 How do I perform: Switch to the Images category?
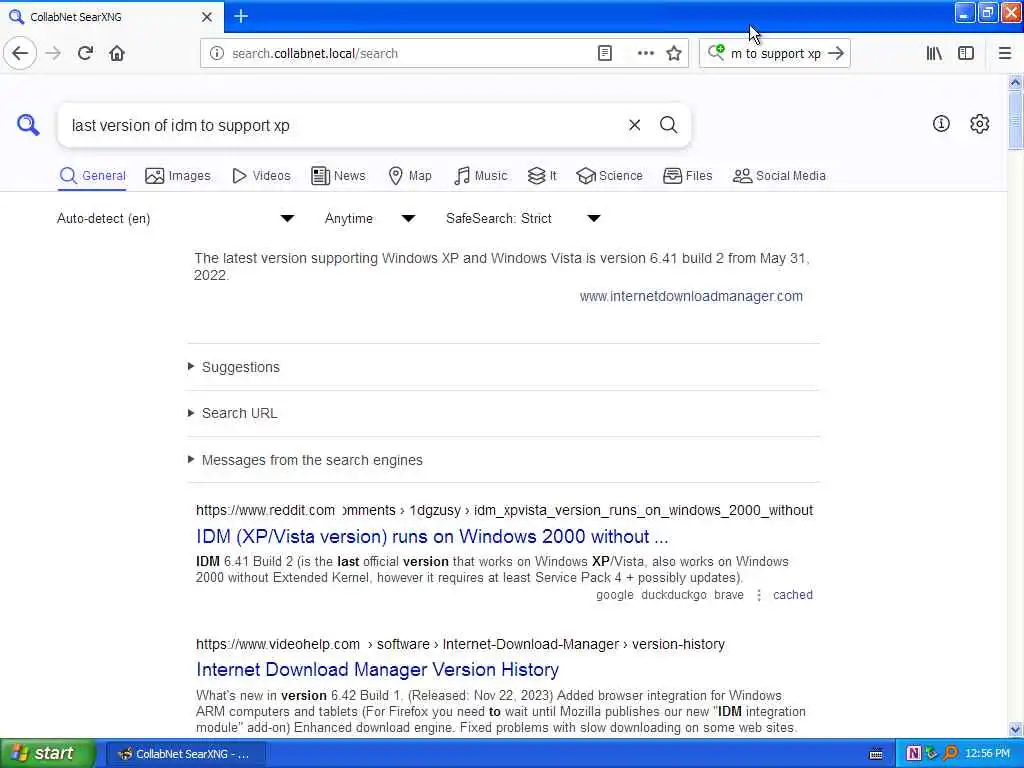click(178, 176)
